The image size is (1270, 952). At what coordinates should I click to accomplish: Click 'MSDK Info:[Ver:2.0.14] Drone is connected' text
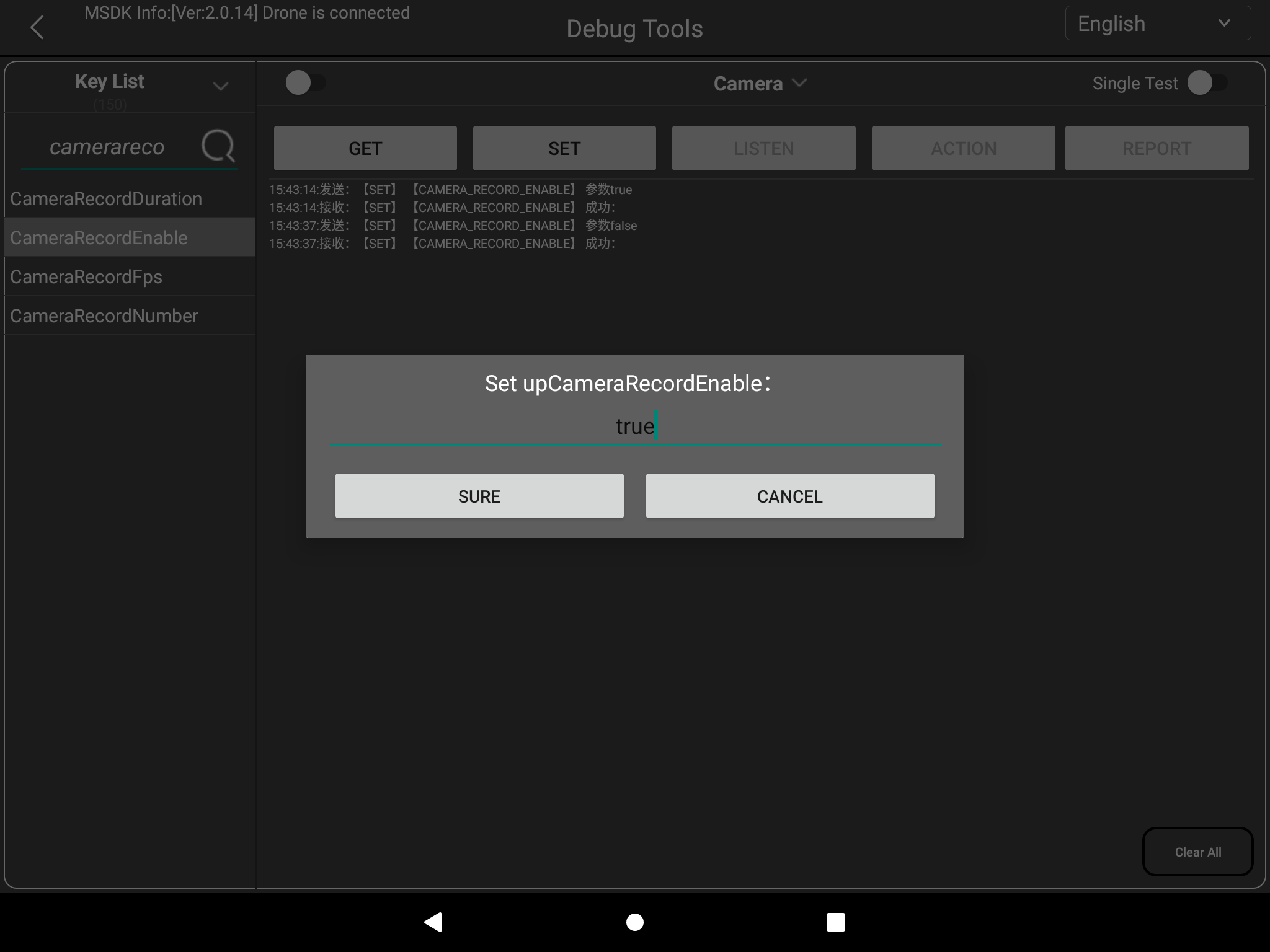pyautogui.click(x=247, y=13)
